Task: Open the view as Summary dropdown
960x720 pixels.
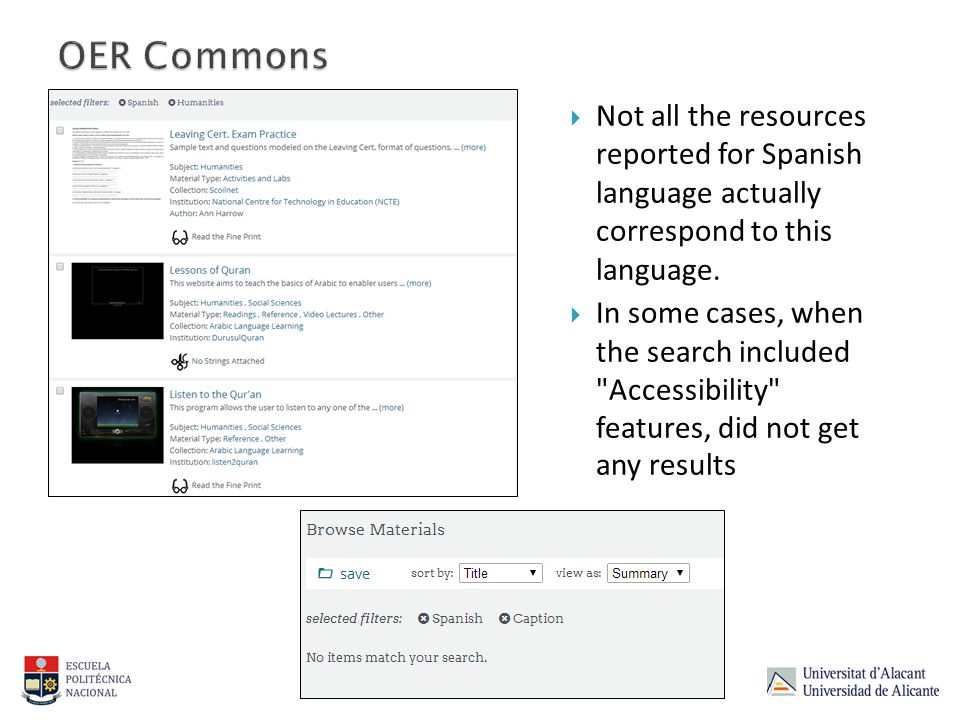Action: [648, 573]
